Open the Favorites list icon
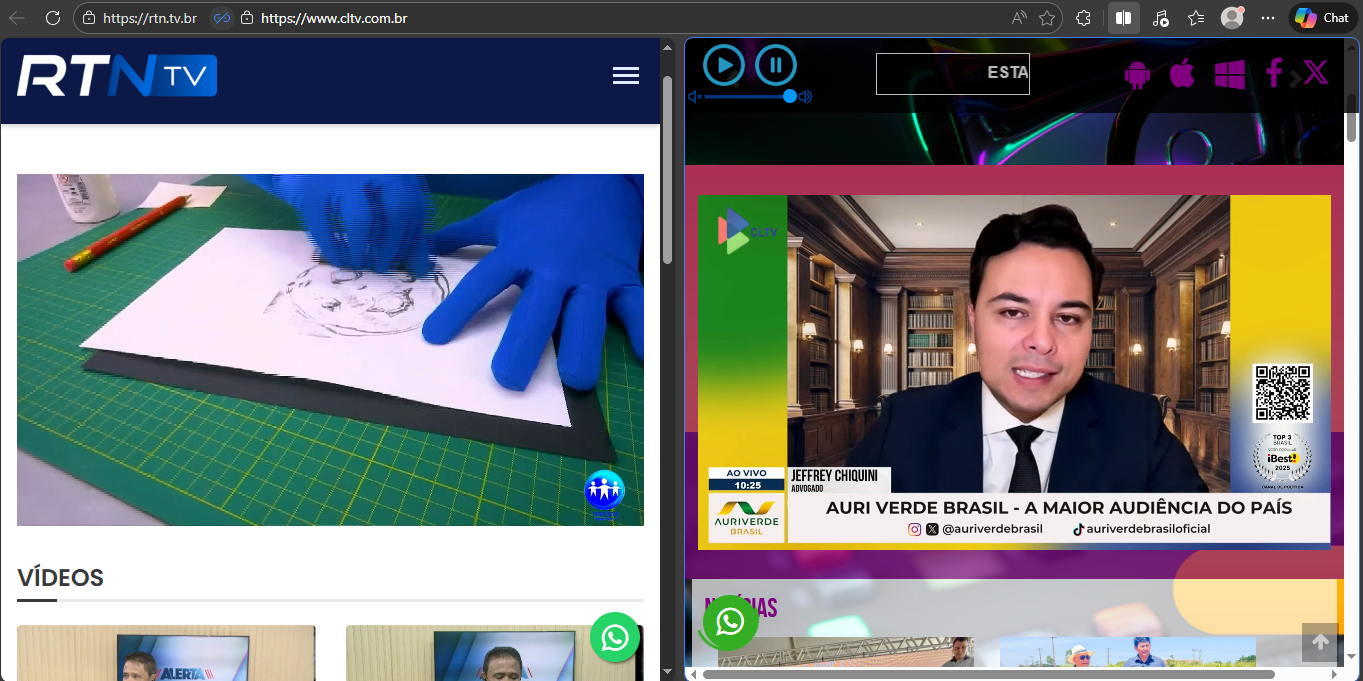The width and height of the screenshot is (1363, 681). [1196, 18]
